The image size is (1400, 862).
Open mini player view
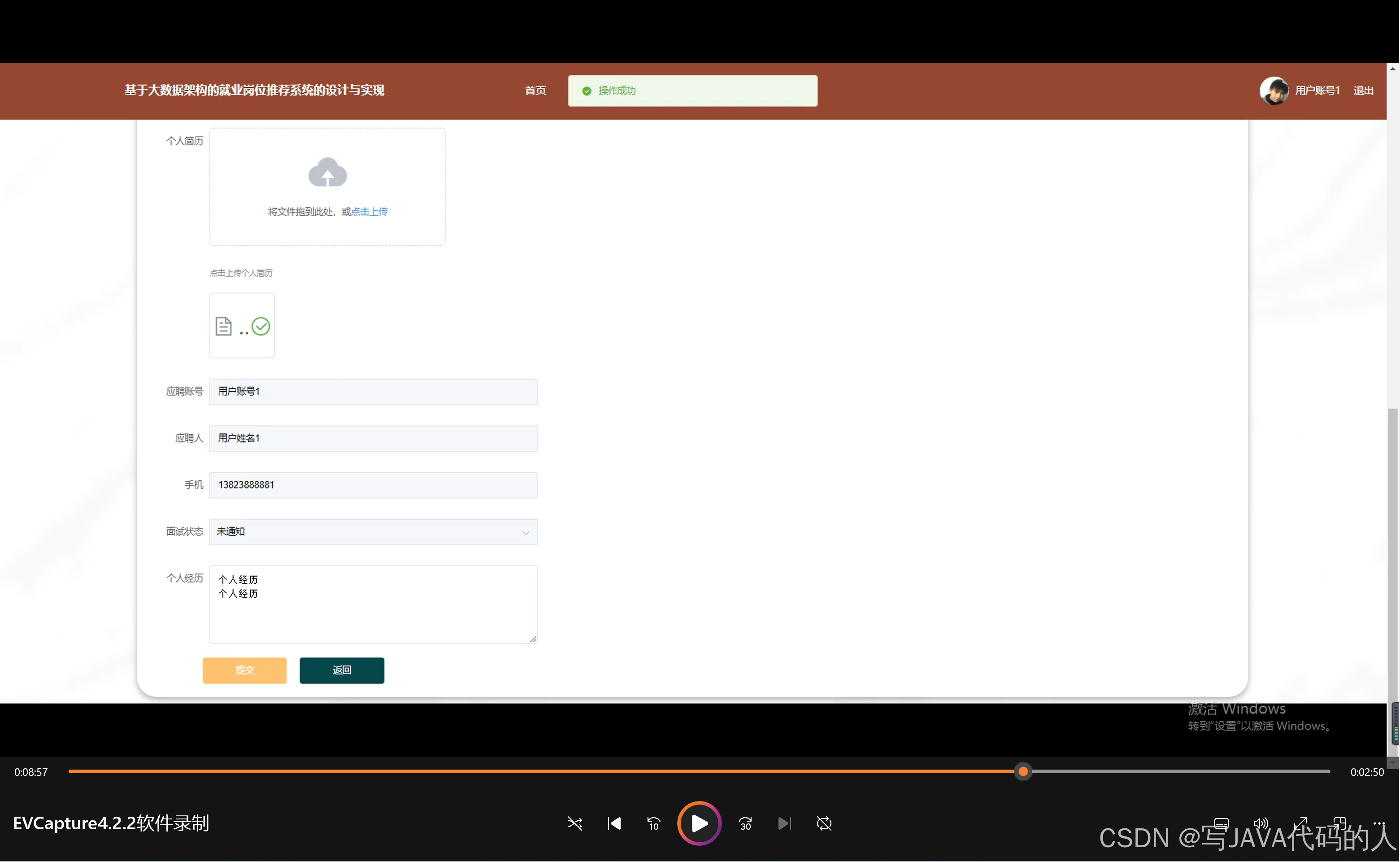1339,823
